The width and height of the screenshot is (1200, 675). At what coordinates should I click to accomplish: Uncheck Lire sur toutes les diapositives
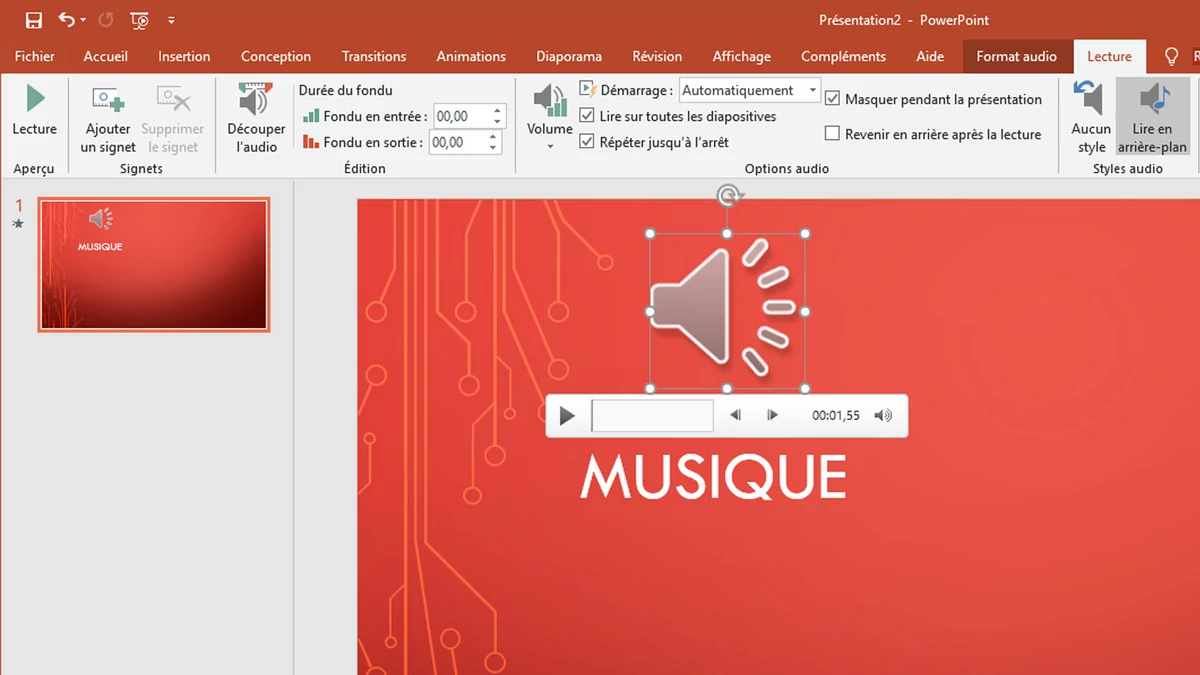point(587,116)
